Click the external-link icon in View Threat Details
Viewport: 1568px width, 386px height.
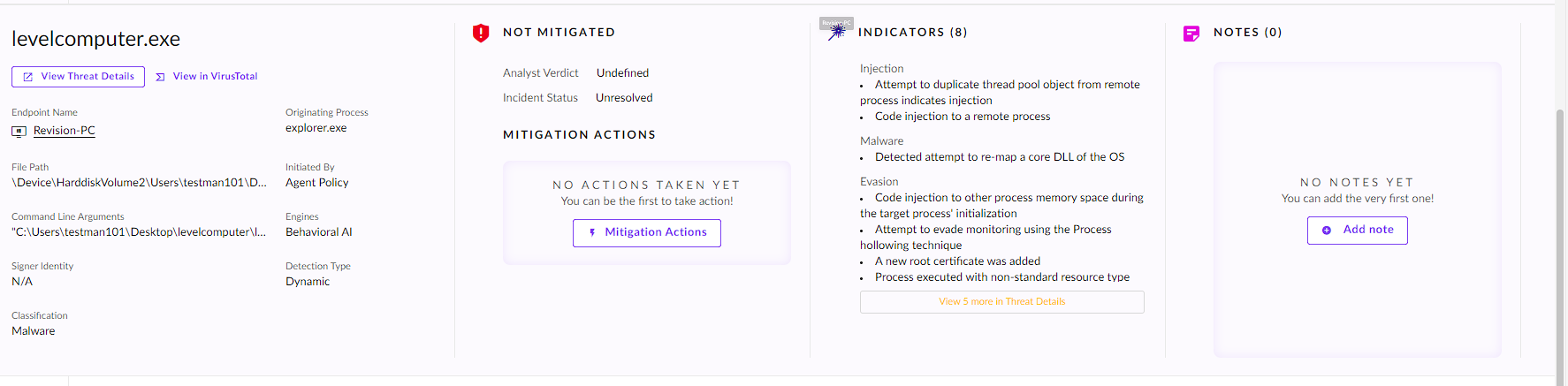[x=28, y=77]
